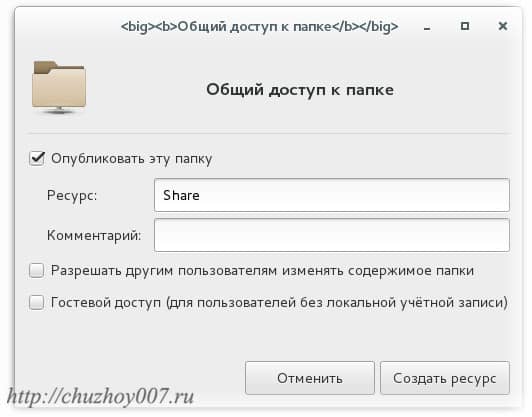The width and height of the screenshot is (532, 417).
Task: Click the bold 'Общий доступ к папке' heading
Action: click(300, 90)
